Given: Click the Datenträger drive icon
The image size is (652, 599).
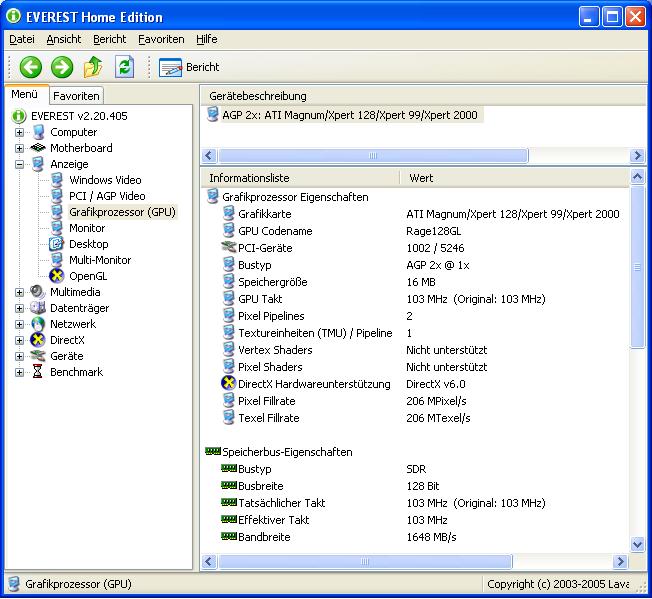Looking at the screenshot, I should (38, 308).
